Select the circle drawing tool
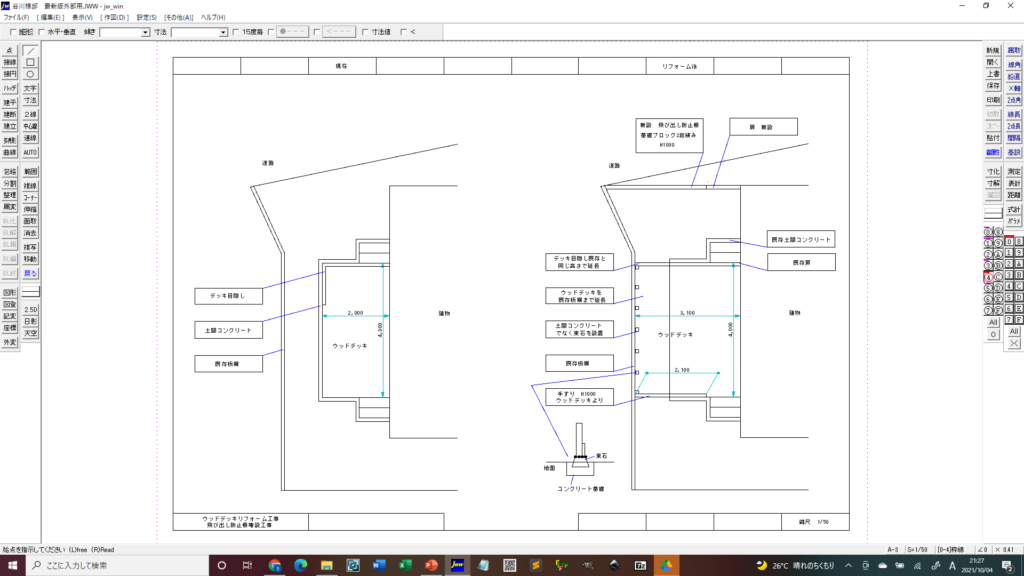Screen dimensions: 1024x576 click(x=30, y=74)
